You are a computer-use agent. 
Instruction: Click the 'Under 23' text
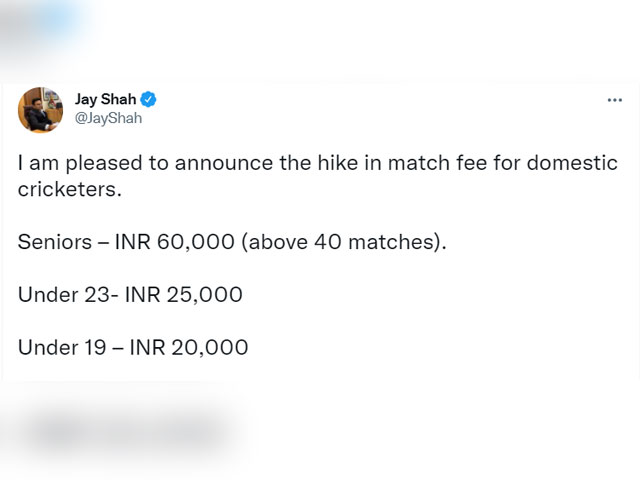(x=64, y=295)
